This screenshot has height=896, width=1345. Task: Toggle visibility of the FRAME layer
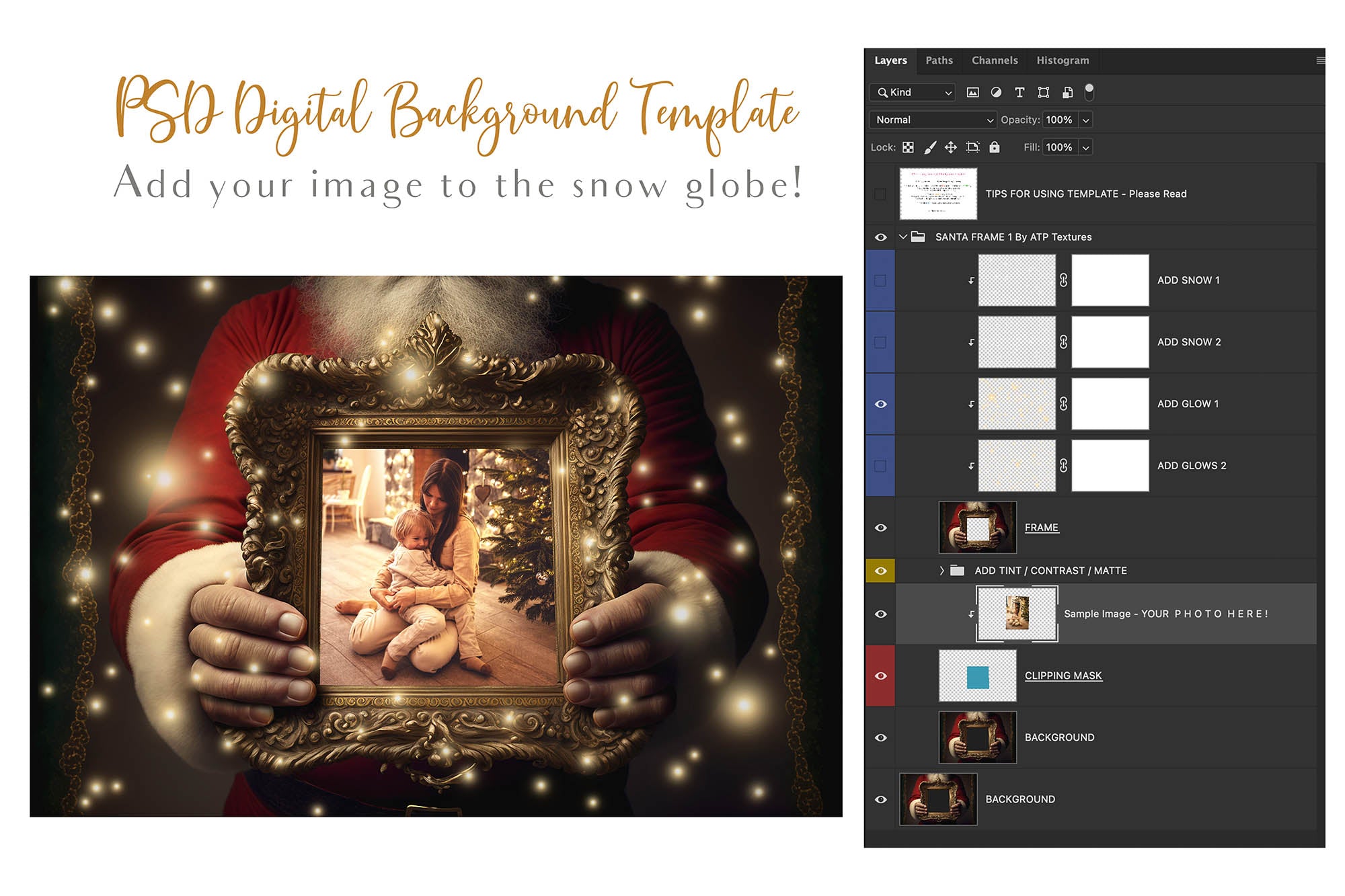coord(881,528)
